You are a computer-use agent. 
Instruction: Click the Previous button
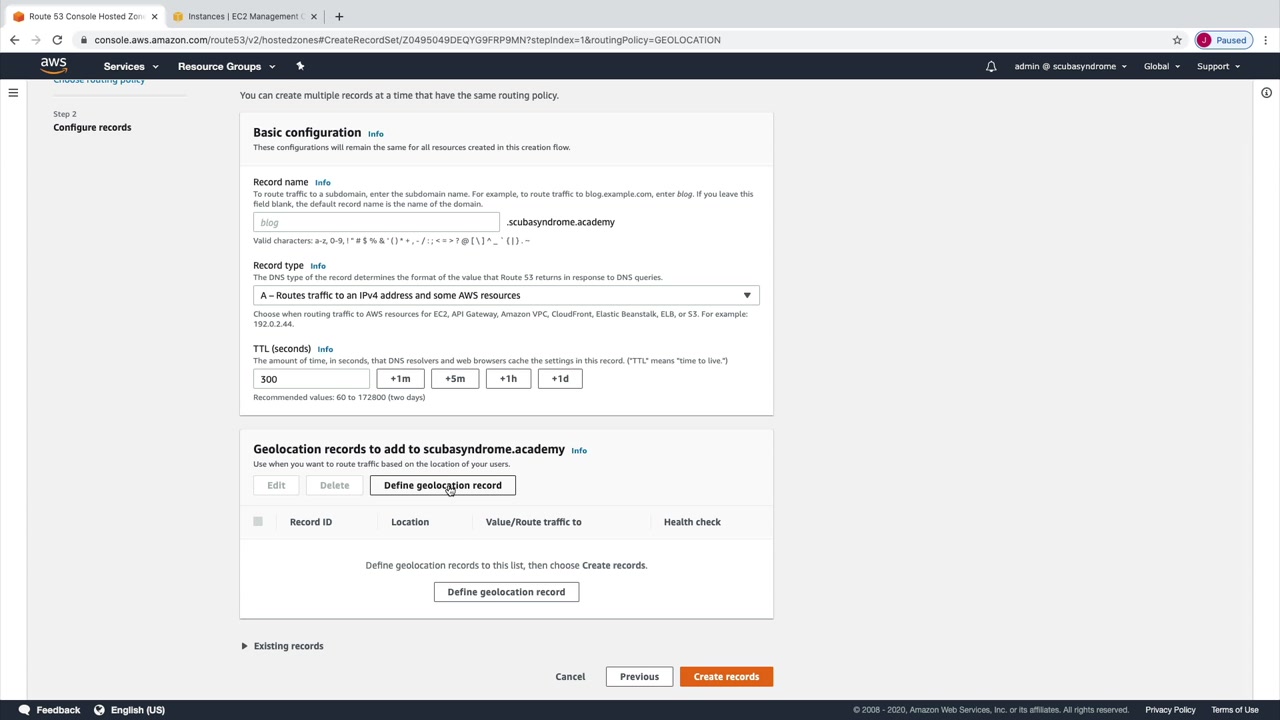coord(639,677)
